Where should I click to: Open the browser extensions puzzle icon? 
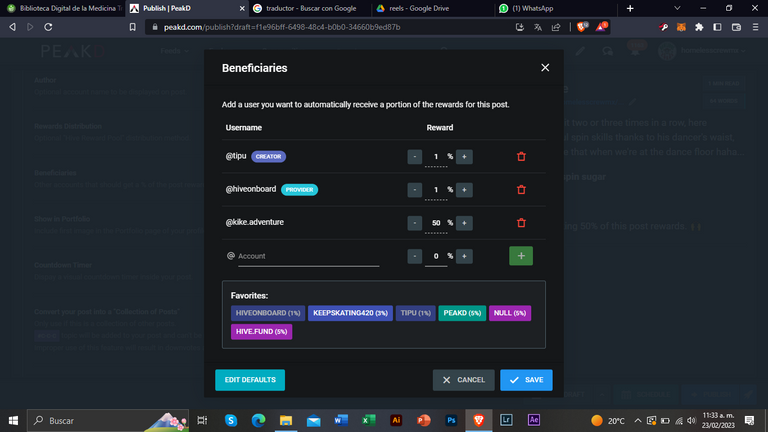(x=699, y=27)
